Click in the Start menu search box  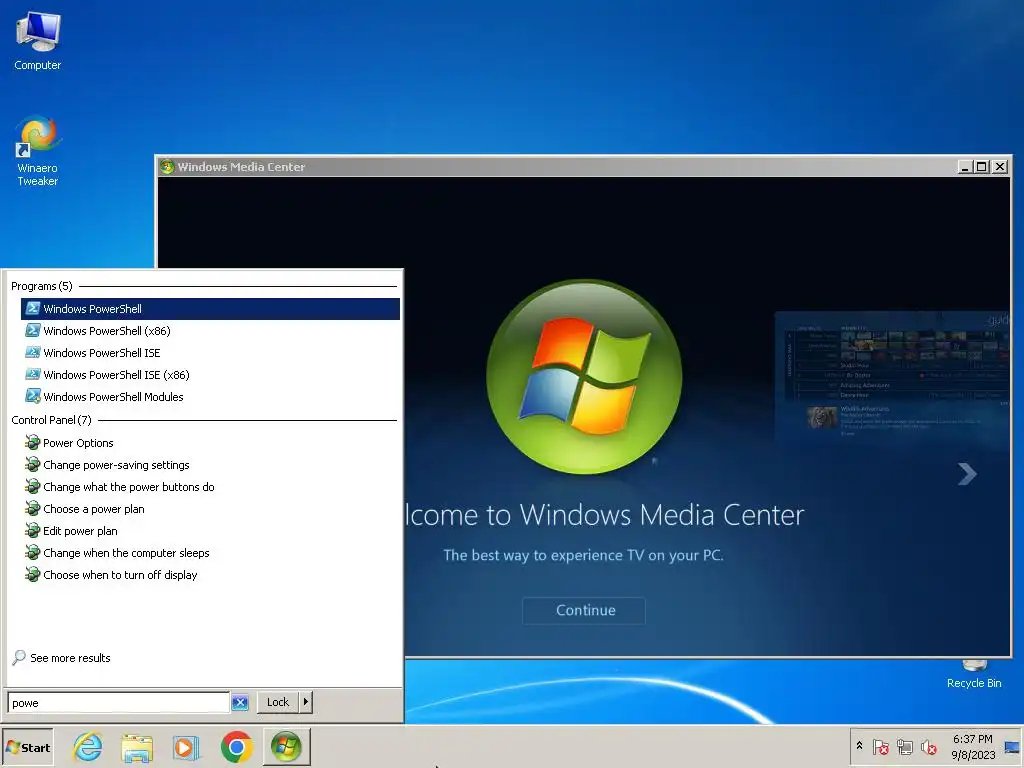point(118,703)
